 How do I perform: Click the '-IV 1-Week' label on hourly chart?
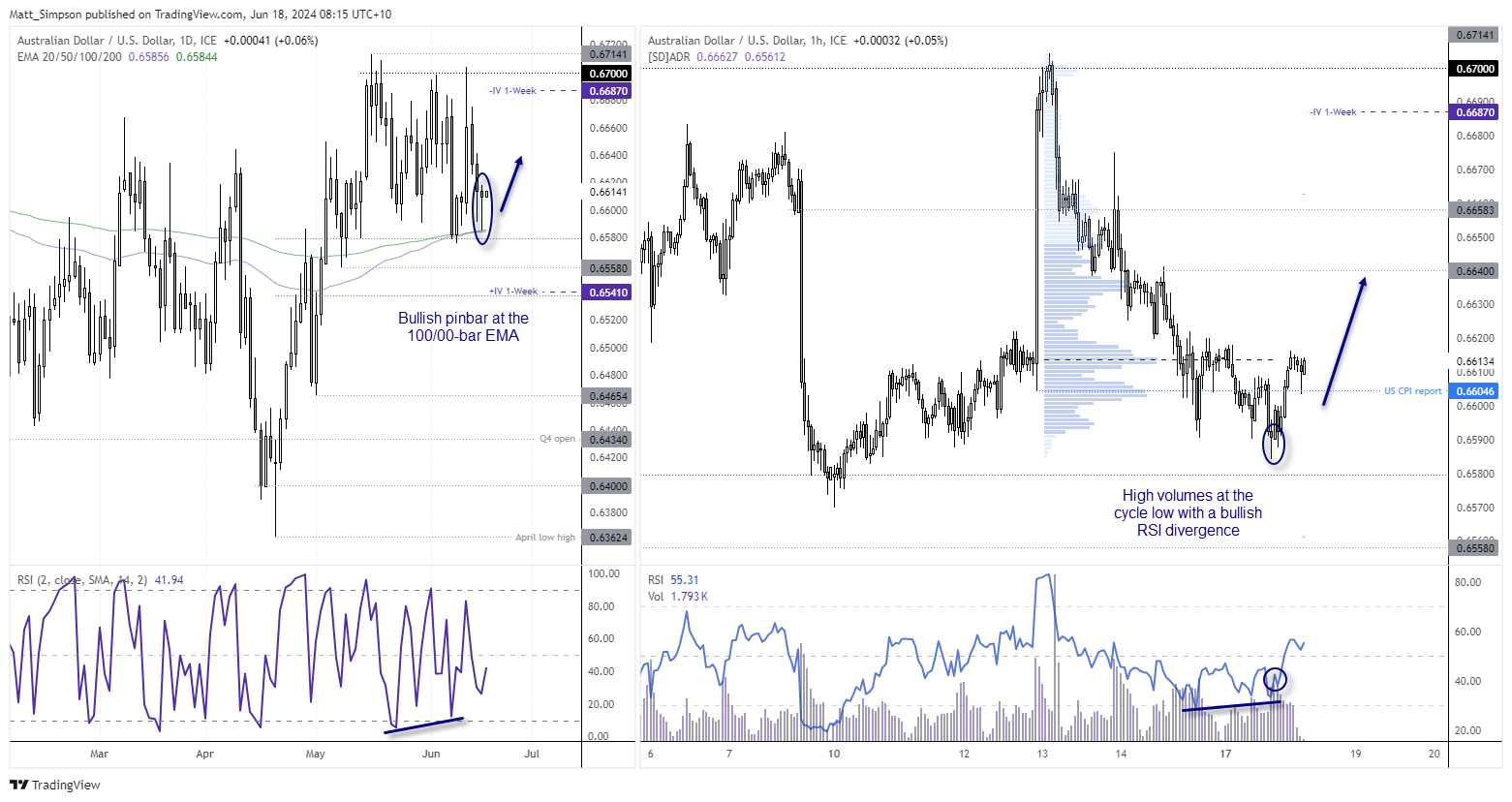(x=1333, y=112)
